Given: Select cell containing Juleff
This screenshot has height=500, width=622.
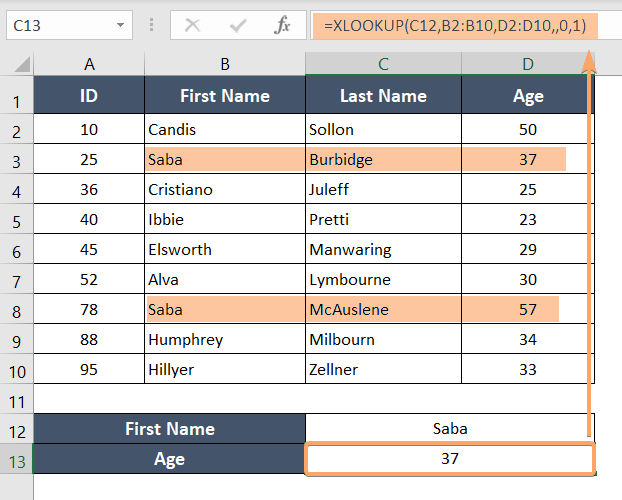Looking at the screenshot, I should tap(383, 189).
